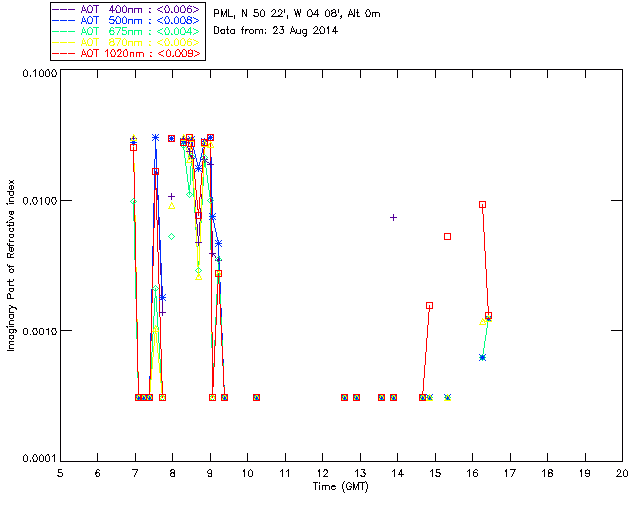Click the 0.1000 y-axis tick label

pyautogui.click(x=39, y=73)
